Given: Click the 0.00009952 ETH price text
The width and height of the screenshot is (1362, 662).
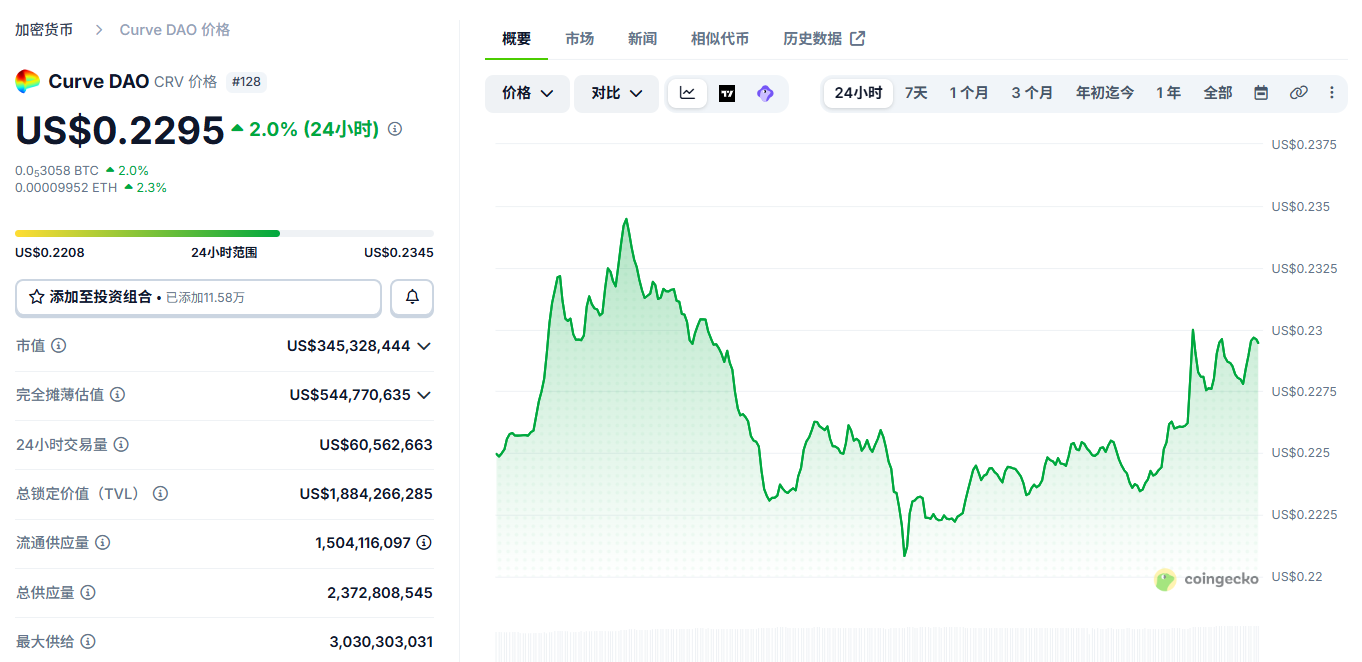Looking at the screenshot, I should [66, 187].
